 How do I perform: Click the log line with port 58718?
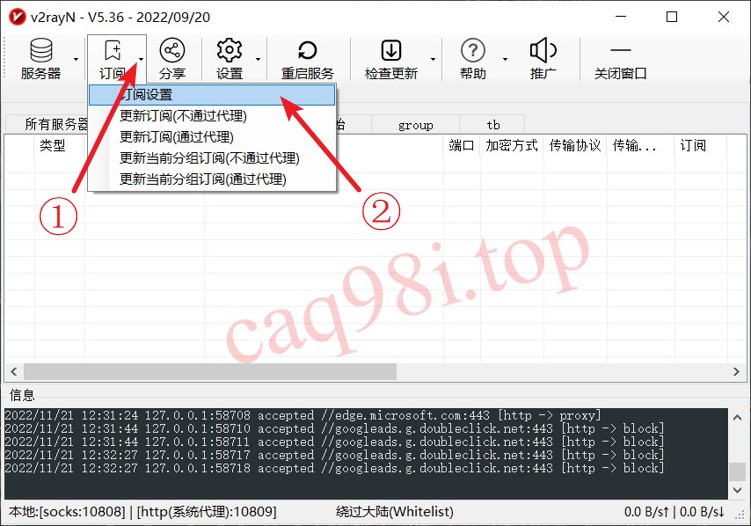tap(334, 468)
